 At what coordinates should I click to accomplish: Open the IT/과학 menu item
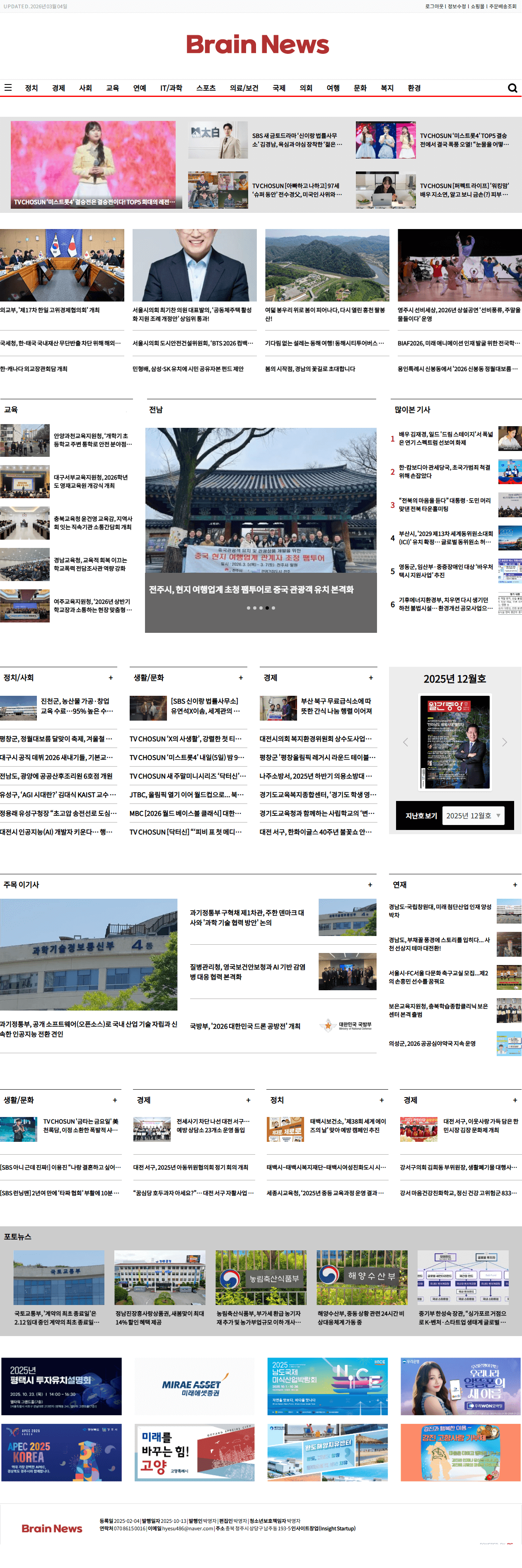tap(171, 88)
